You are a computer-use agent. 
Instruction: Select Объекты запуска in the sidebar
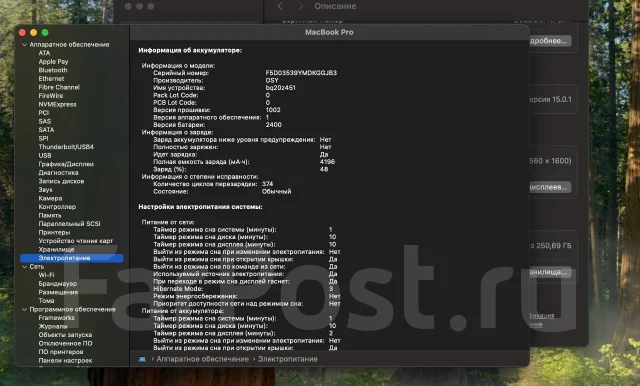pos(65,335)
